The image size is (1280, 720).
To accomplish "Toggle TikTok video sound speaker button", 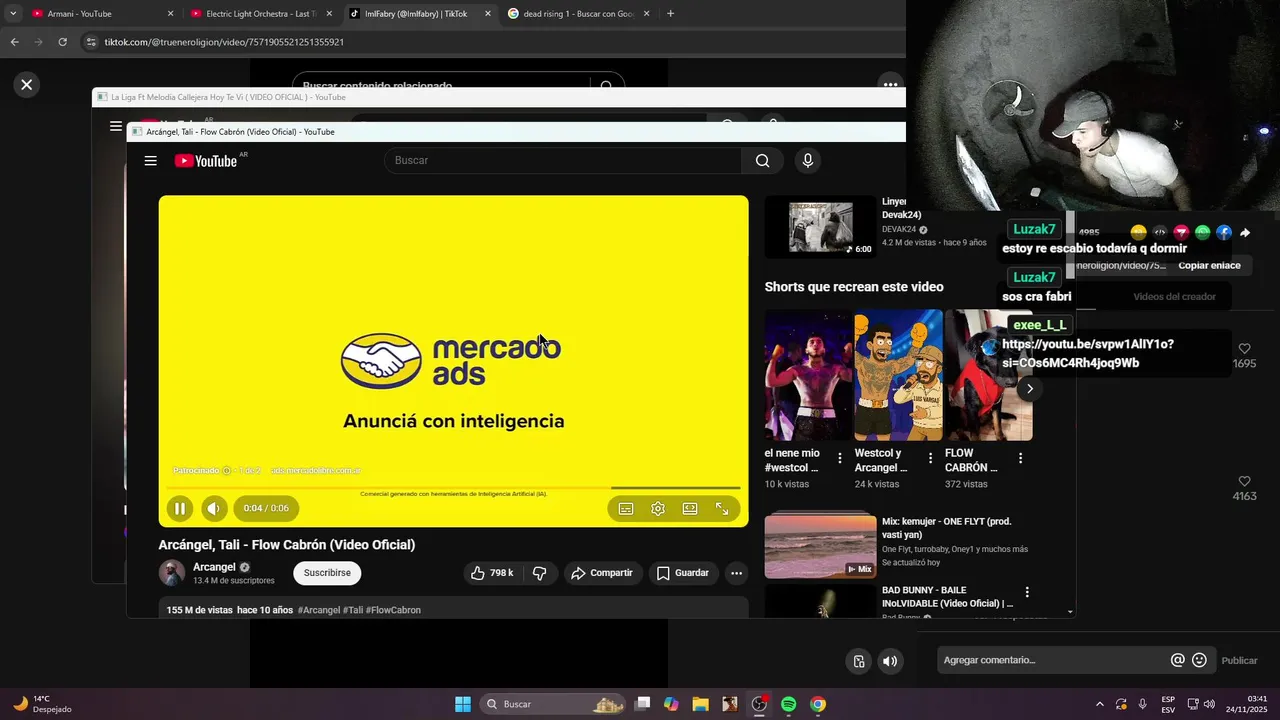I will [x=890, y=661].
